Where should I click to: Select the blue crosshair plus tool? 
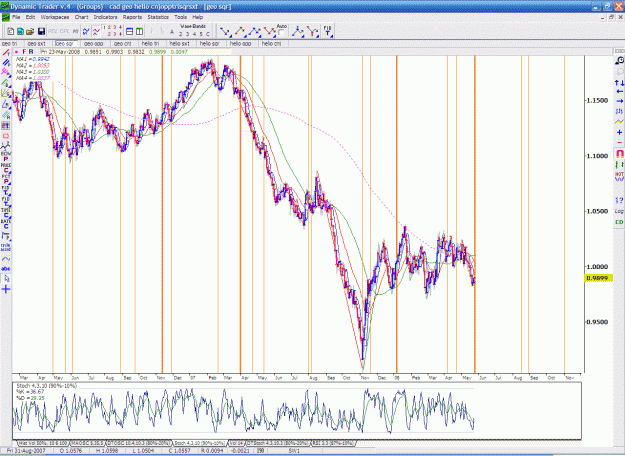(x=6, y=289)
